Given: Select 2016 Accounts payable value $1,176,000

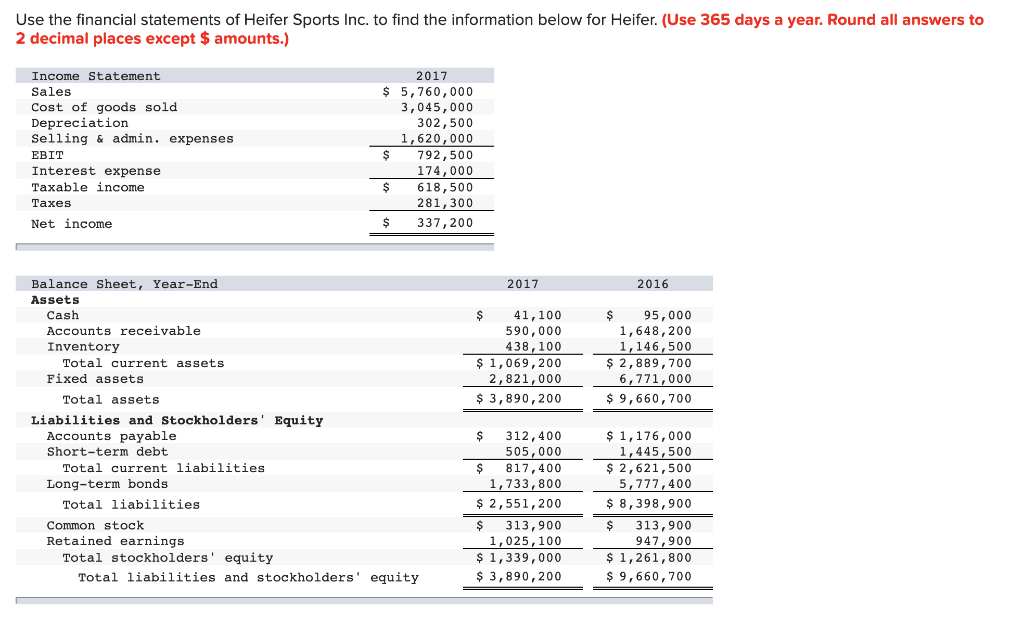Looking at the screenshot, I should (x=648, y=436).
